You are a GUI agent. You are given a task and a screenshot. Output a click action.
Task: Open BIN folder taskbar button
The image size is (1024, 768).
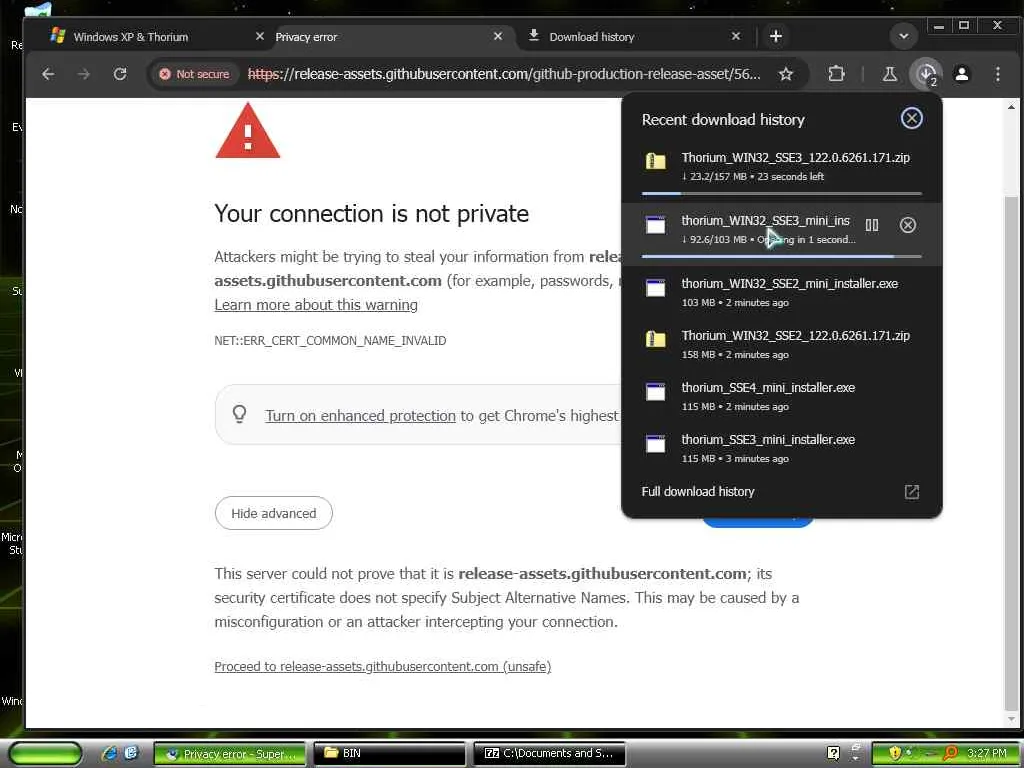[389, 754]
